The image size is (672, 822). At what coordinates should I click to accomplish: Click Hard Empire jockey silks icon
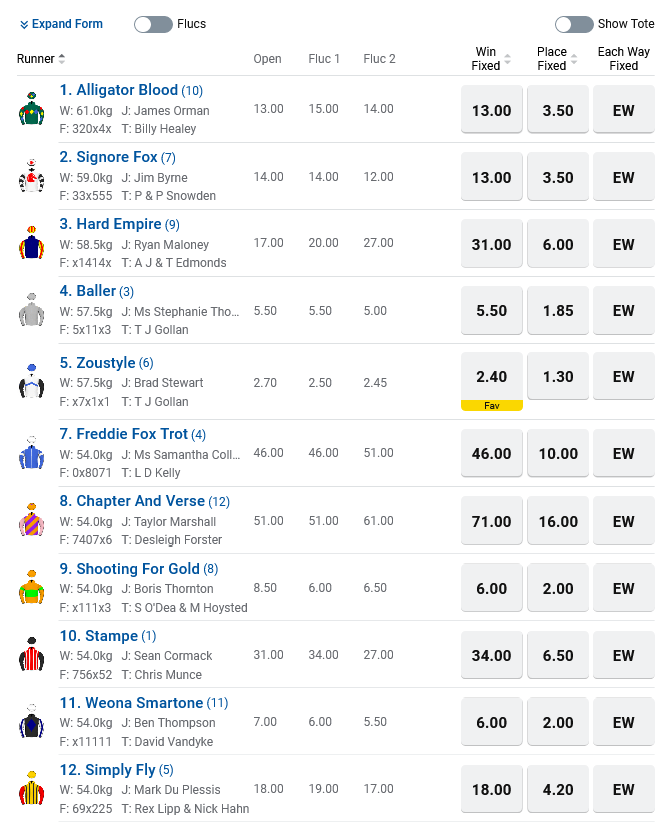[x=32, y=243]
